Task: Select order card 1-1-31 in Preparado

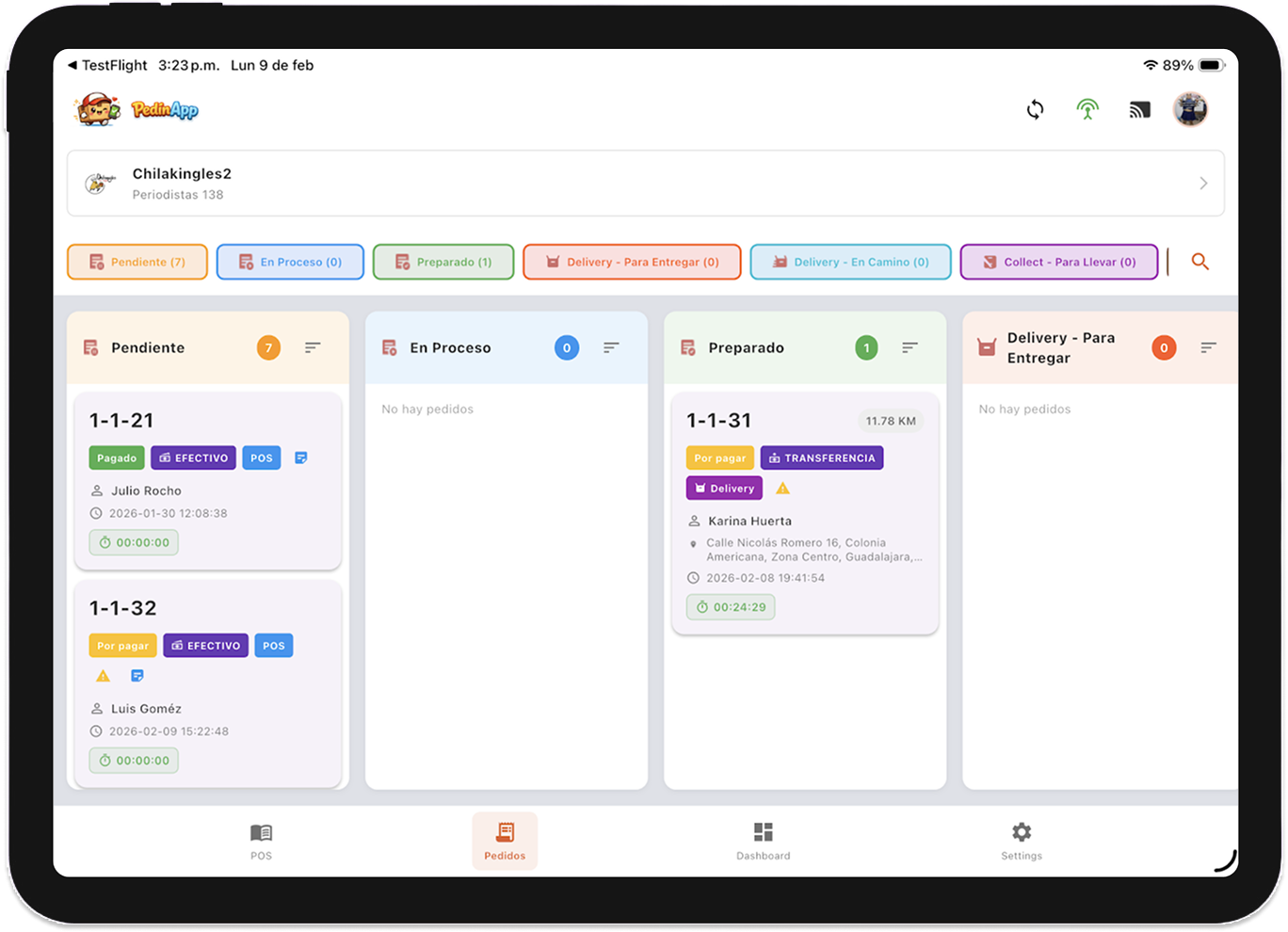Action: 805,513
